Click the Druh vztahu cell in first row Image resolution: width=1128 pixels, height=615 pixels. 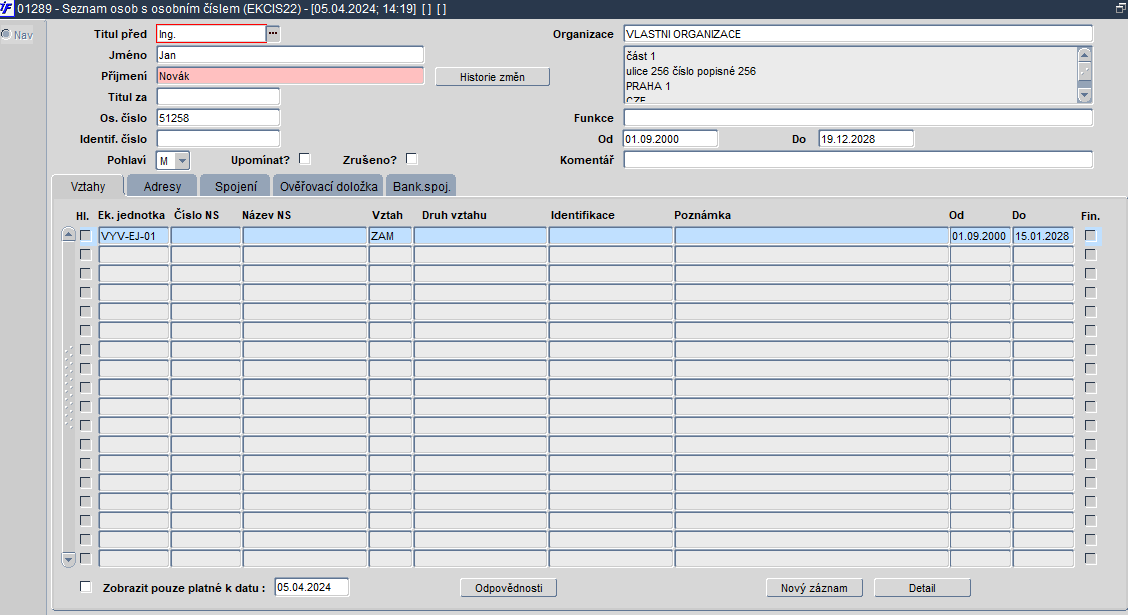point(480,235)
